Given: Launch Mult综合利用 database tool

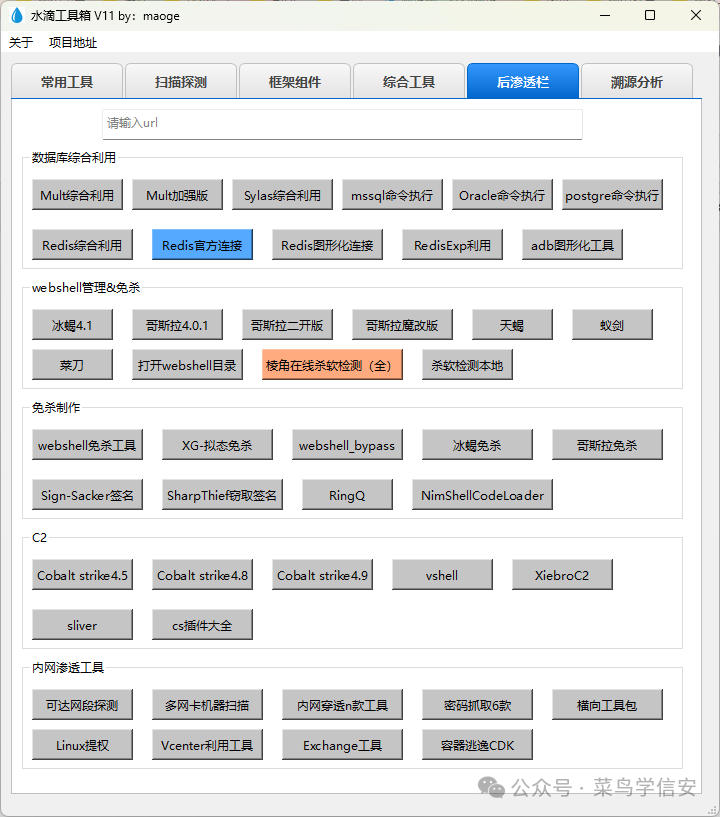Looking at the screenshot, I should [77, 195].
